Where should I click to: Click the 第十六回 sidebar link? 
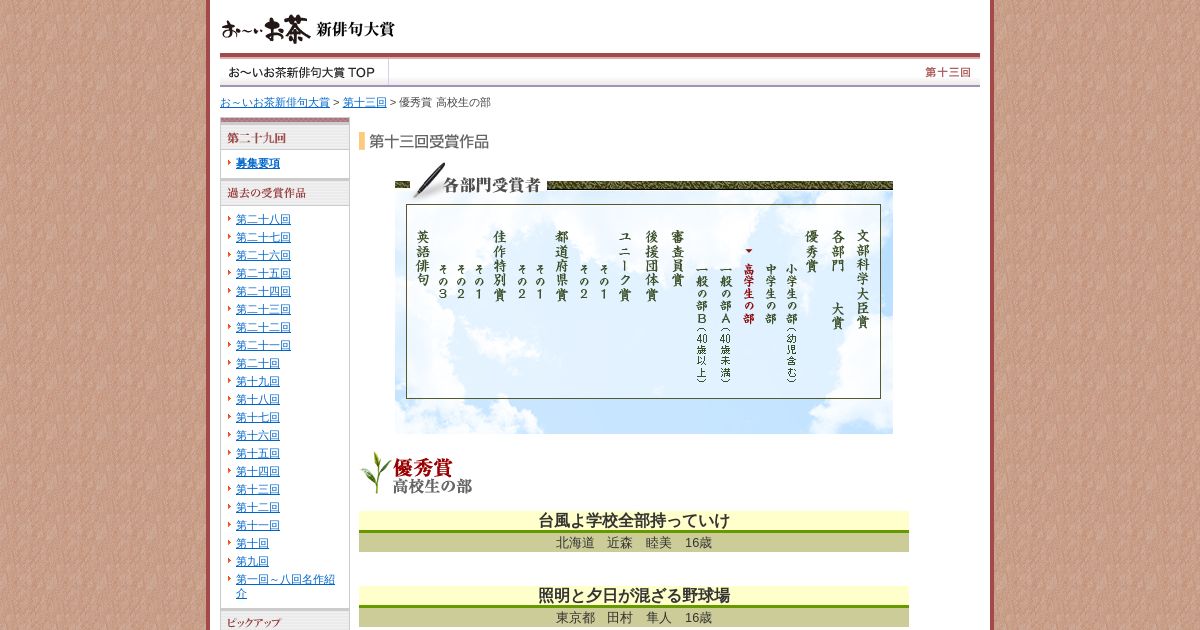(258, 435)
